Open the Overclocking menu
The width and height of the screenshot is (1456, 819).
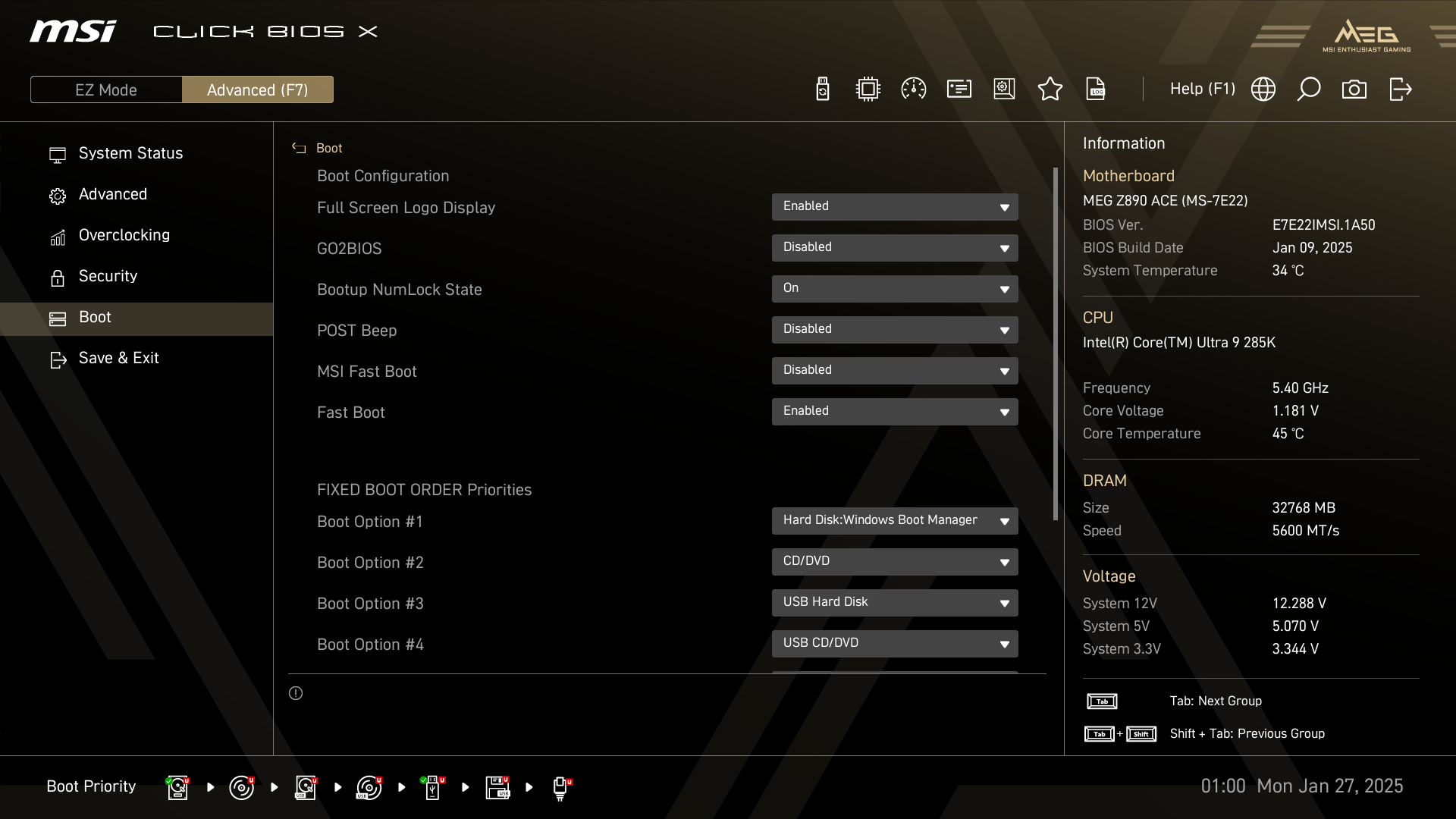click(124, 235)
